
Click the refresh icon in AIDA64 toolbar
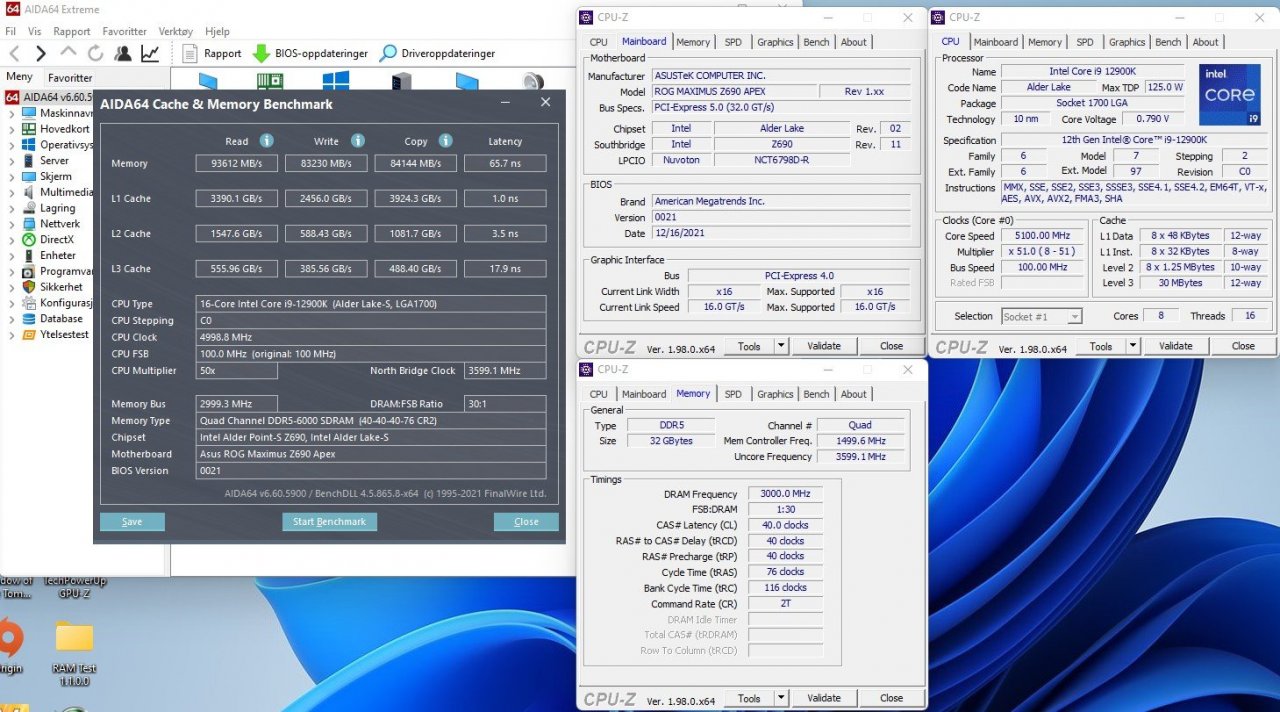(95, 53)
